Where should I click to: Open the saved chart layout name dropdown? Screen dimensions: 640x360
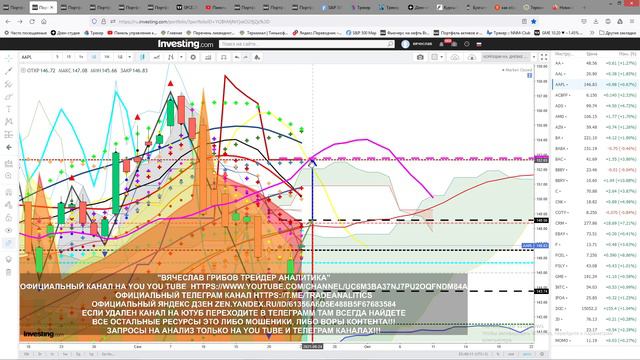(x=505, y=57)
